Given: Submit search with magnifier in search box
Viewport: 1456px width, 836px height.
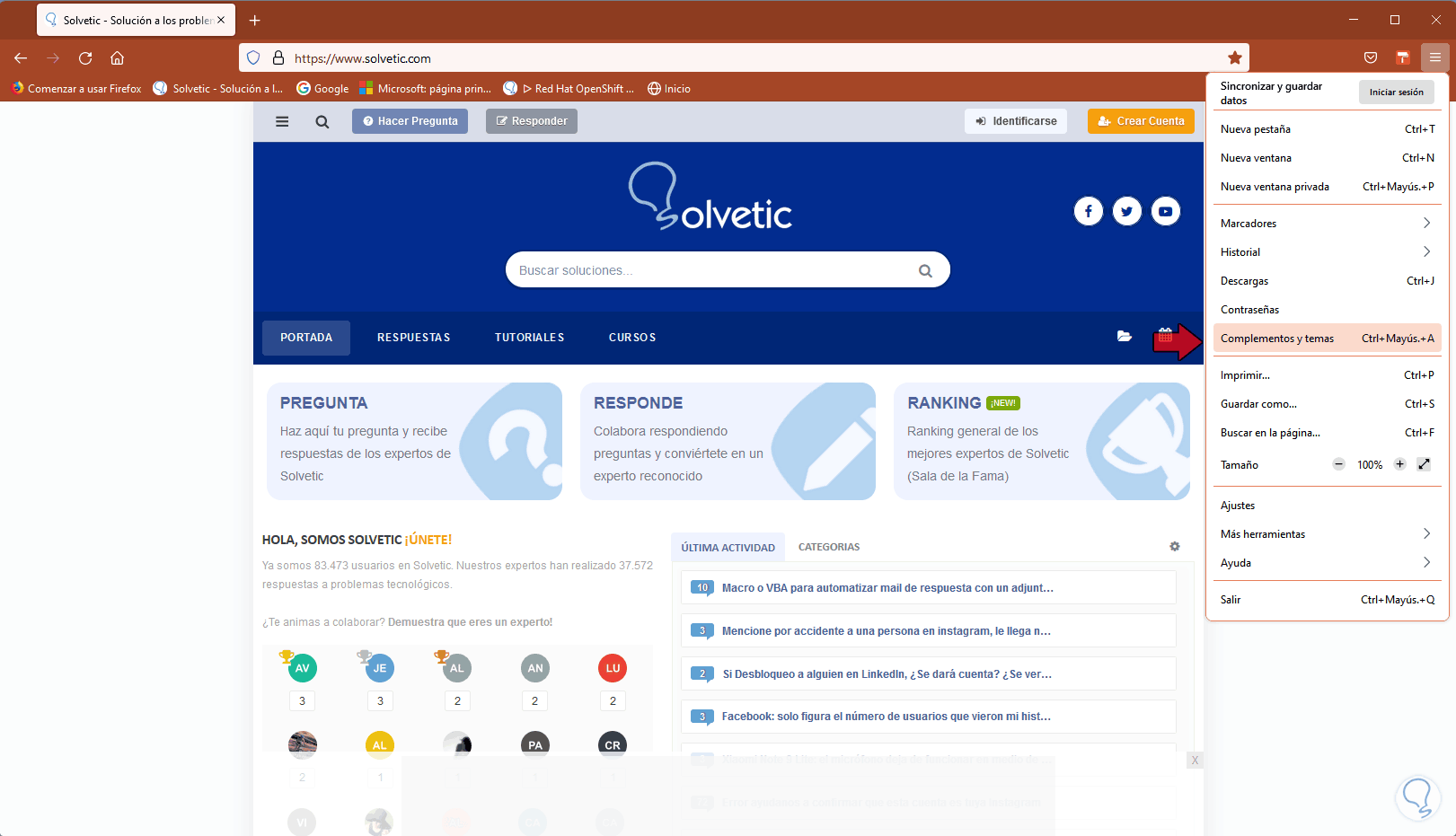Looking at the screenshot, I should point(925,270).
